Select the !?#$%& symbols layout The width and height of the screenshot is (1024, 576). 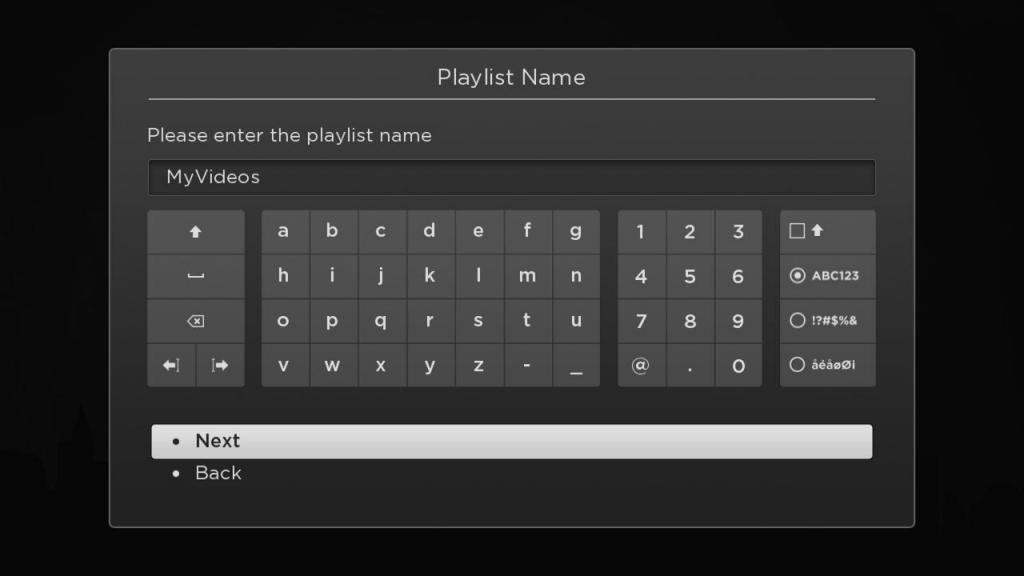[827, 321]
